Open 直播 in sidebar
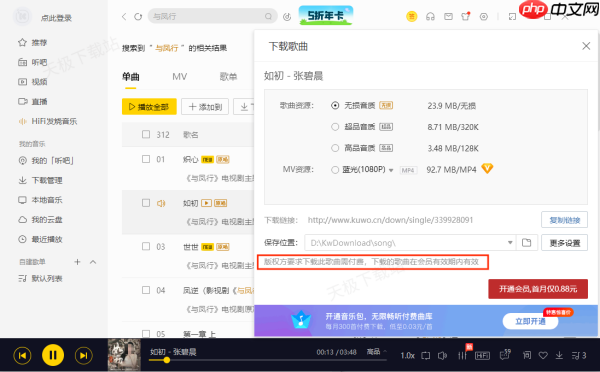 [x=33, y=101]
